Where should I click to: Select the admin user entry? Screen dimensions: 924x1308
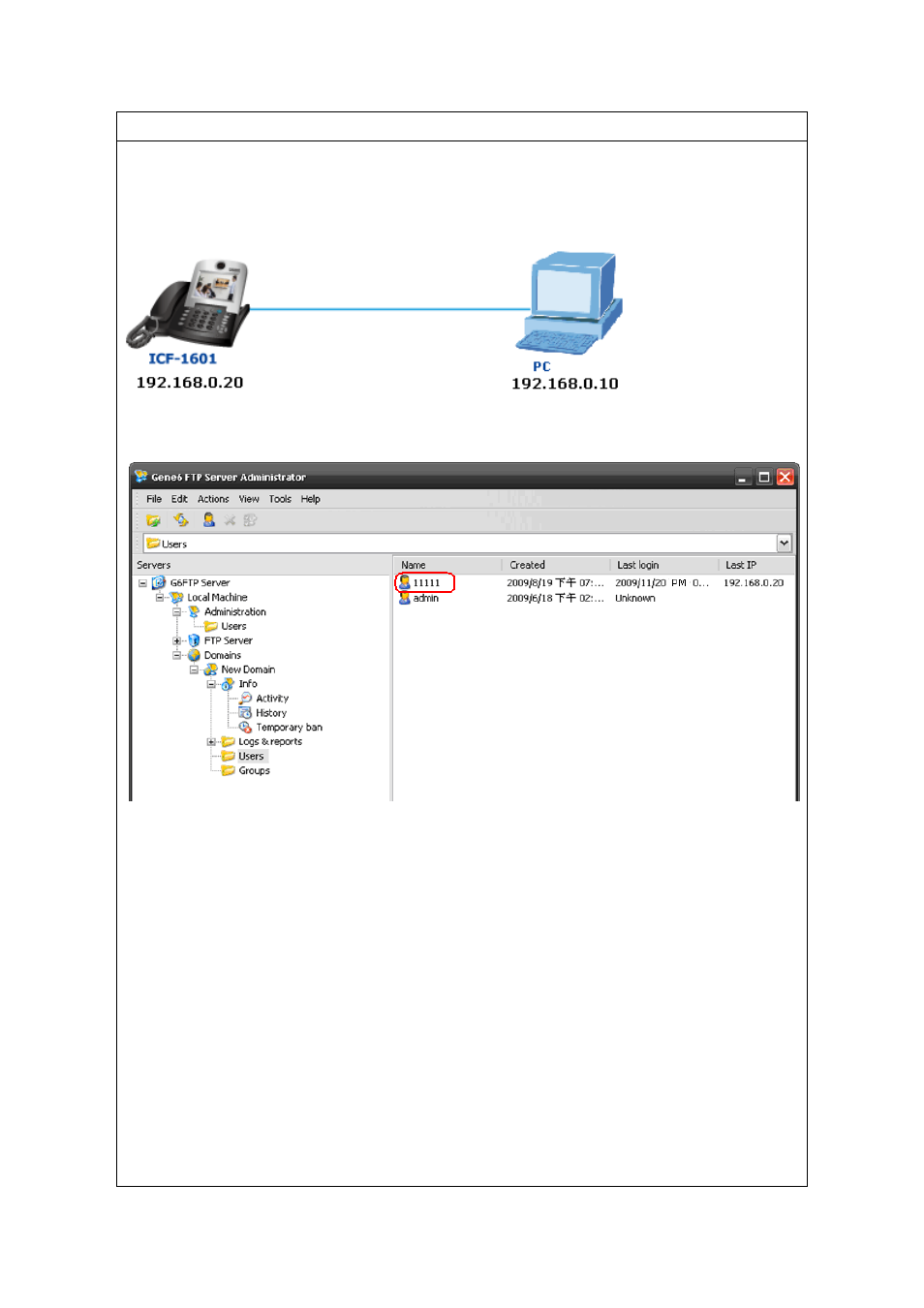coord(425,599)
